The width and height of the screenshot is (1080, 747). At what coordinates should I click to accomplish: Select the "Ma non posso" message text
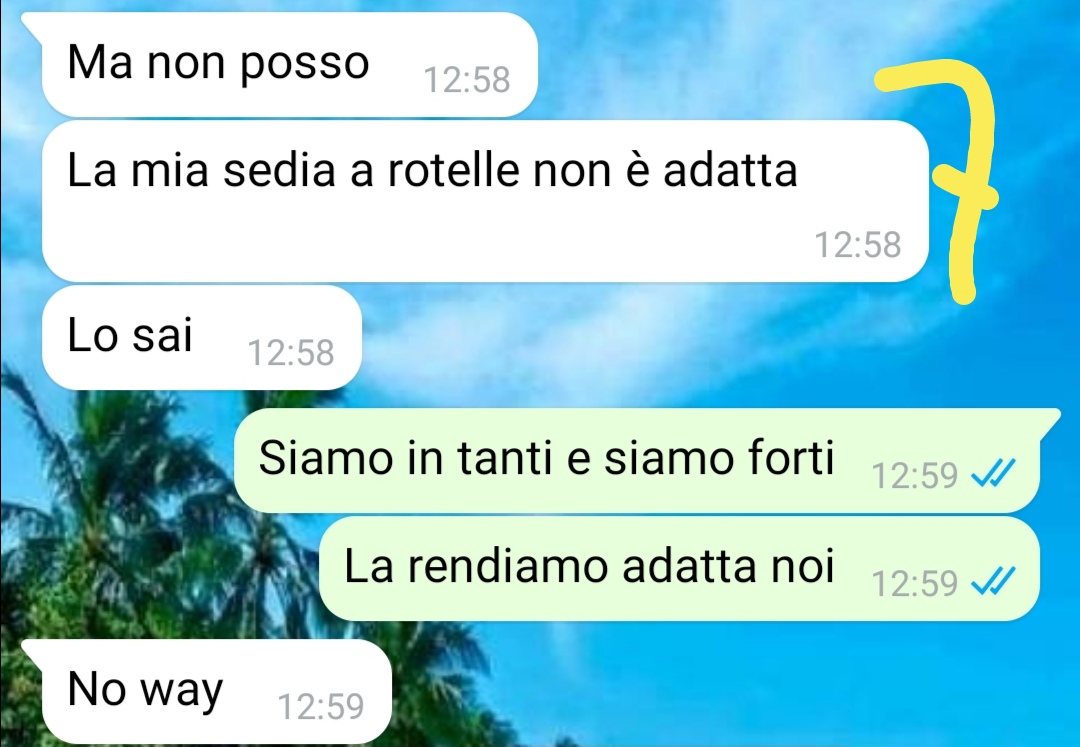click(x=218, y=63)
